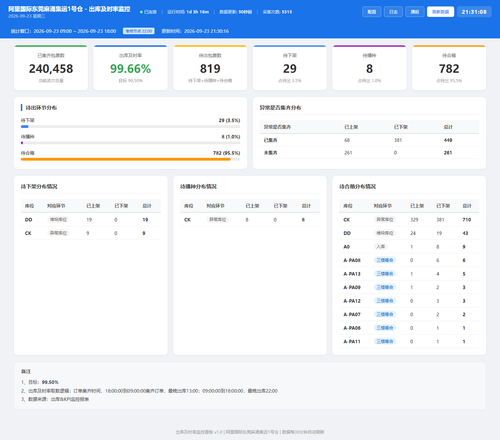This screenshot has width=500, height=440.
Task: Click the blue tag in A-PA09 row
Action: pos(385,287)
